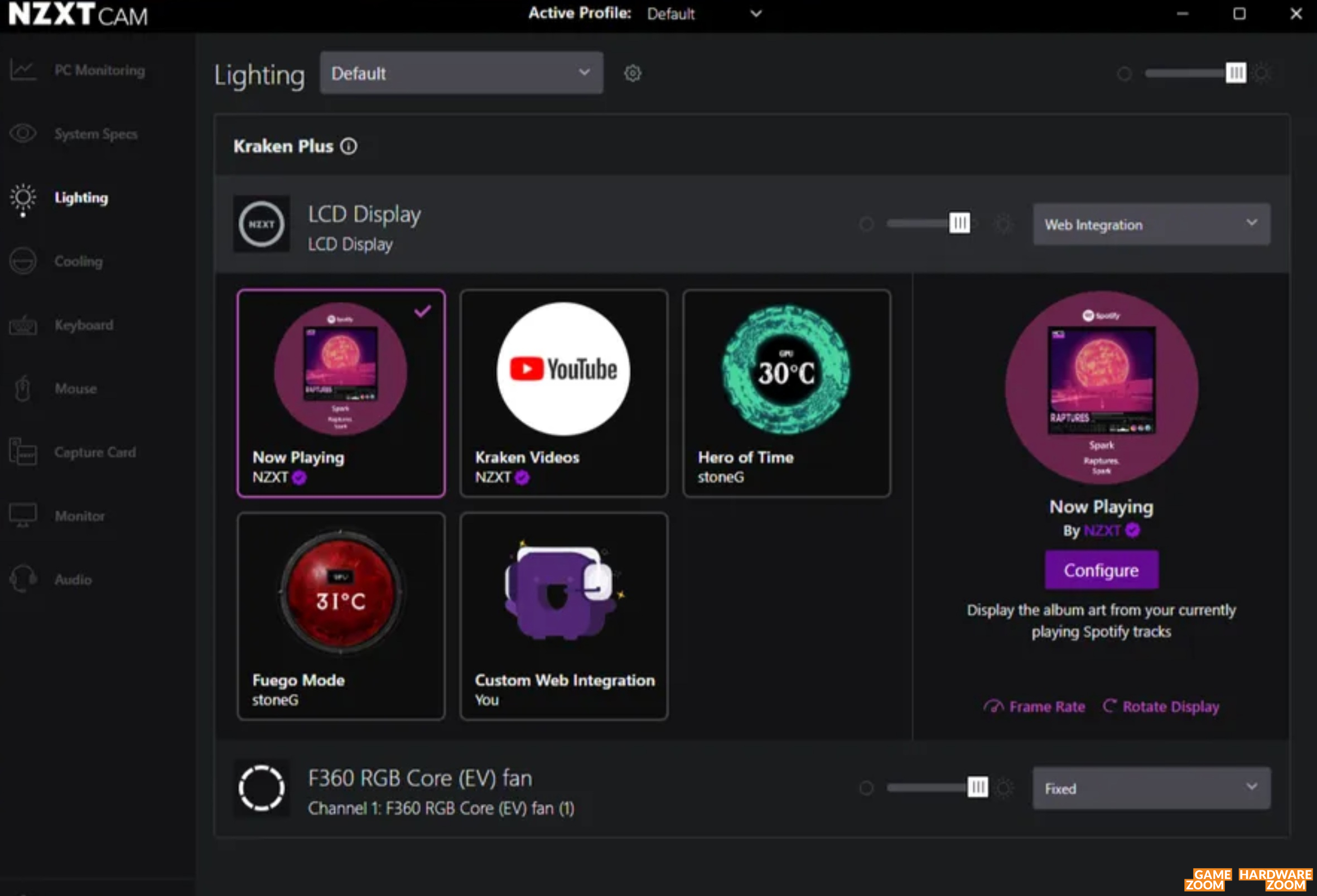Image resolution: width=1317 pixels, height=896 pixels.
Task: Go to PC Monitoring section
Action: coord(100,70)
